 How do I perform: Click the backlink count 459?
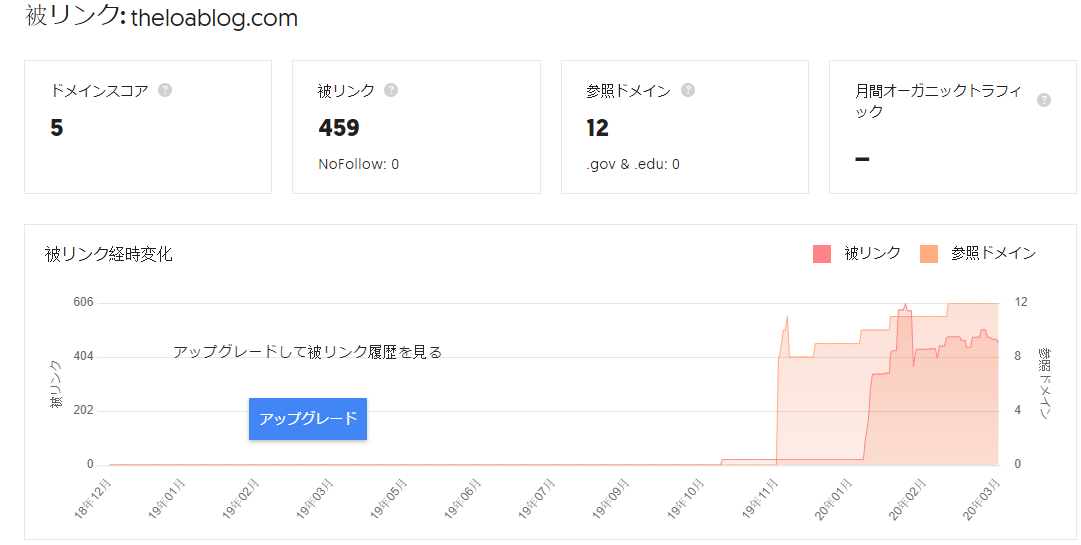tap(339, 127)
